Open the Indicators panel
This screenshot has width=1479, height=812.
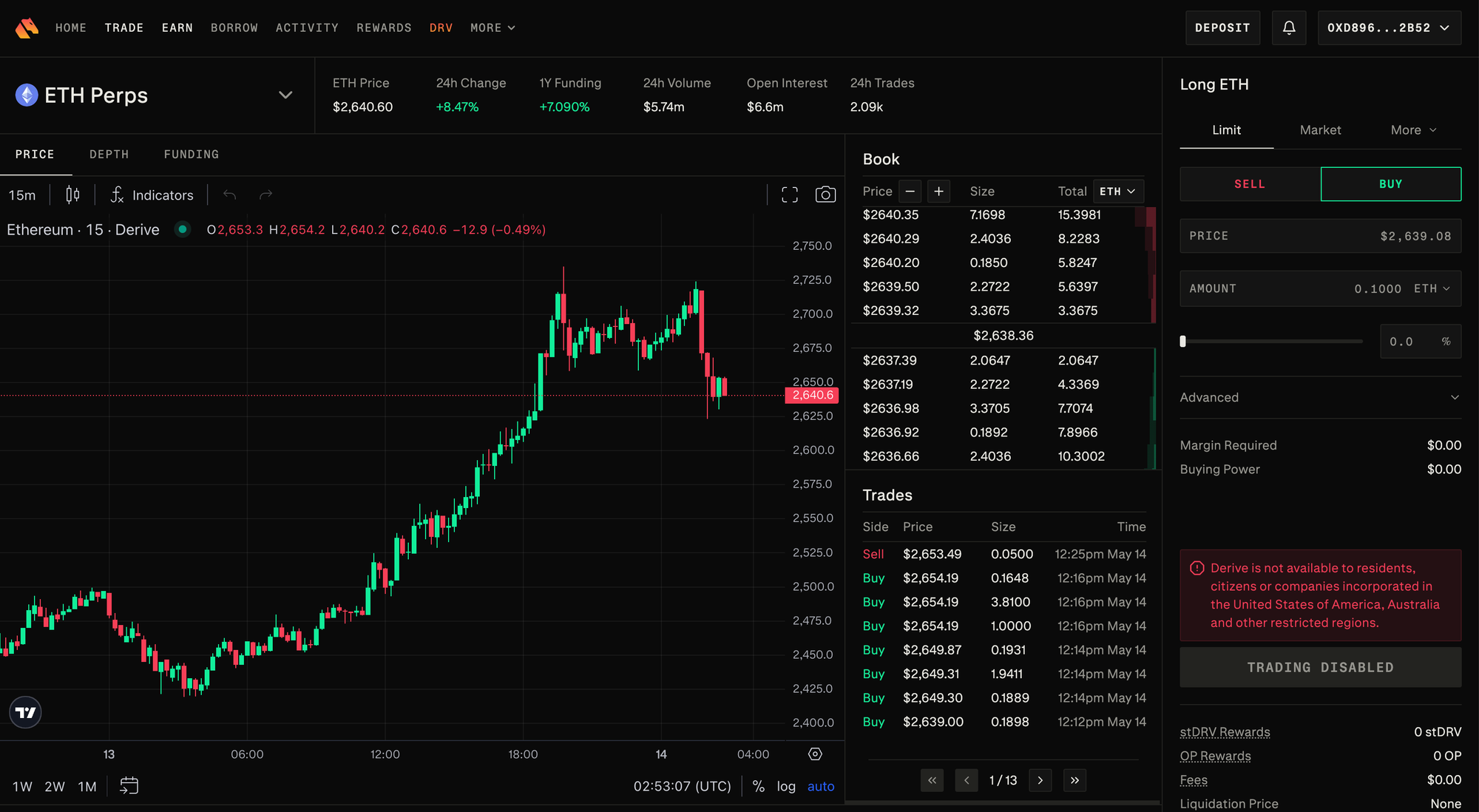click(152, 194)
